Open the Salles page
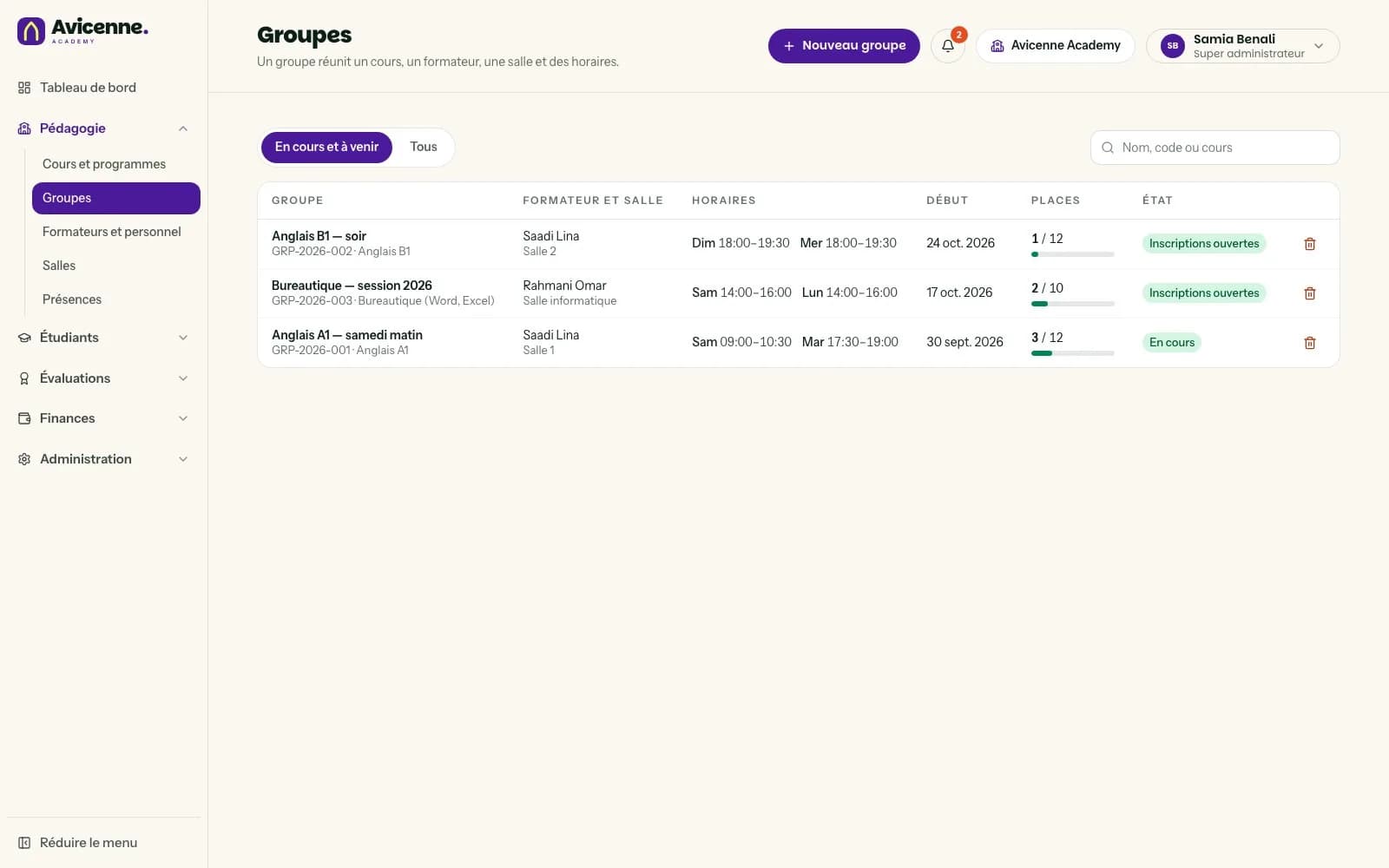The width and height of the screenshot is (1389, 868). [x=116, y=266]
